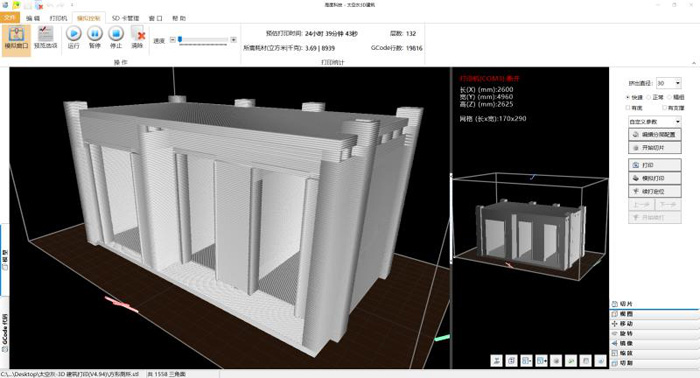
Task: Open the 自定义参数 custom parameters dropdown
Action: point(654,121)
